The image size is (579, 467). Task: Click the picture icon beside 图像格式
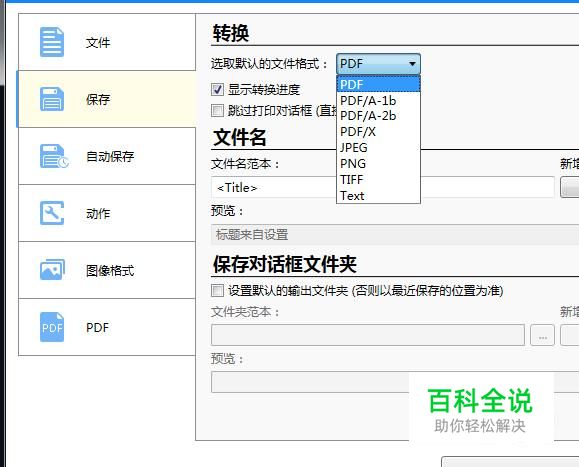tap(52, 269)
